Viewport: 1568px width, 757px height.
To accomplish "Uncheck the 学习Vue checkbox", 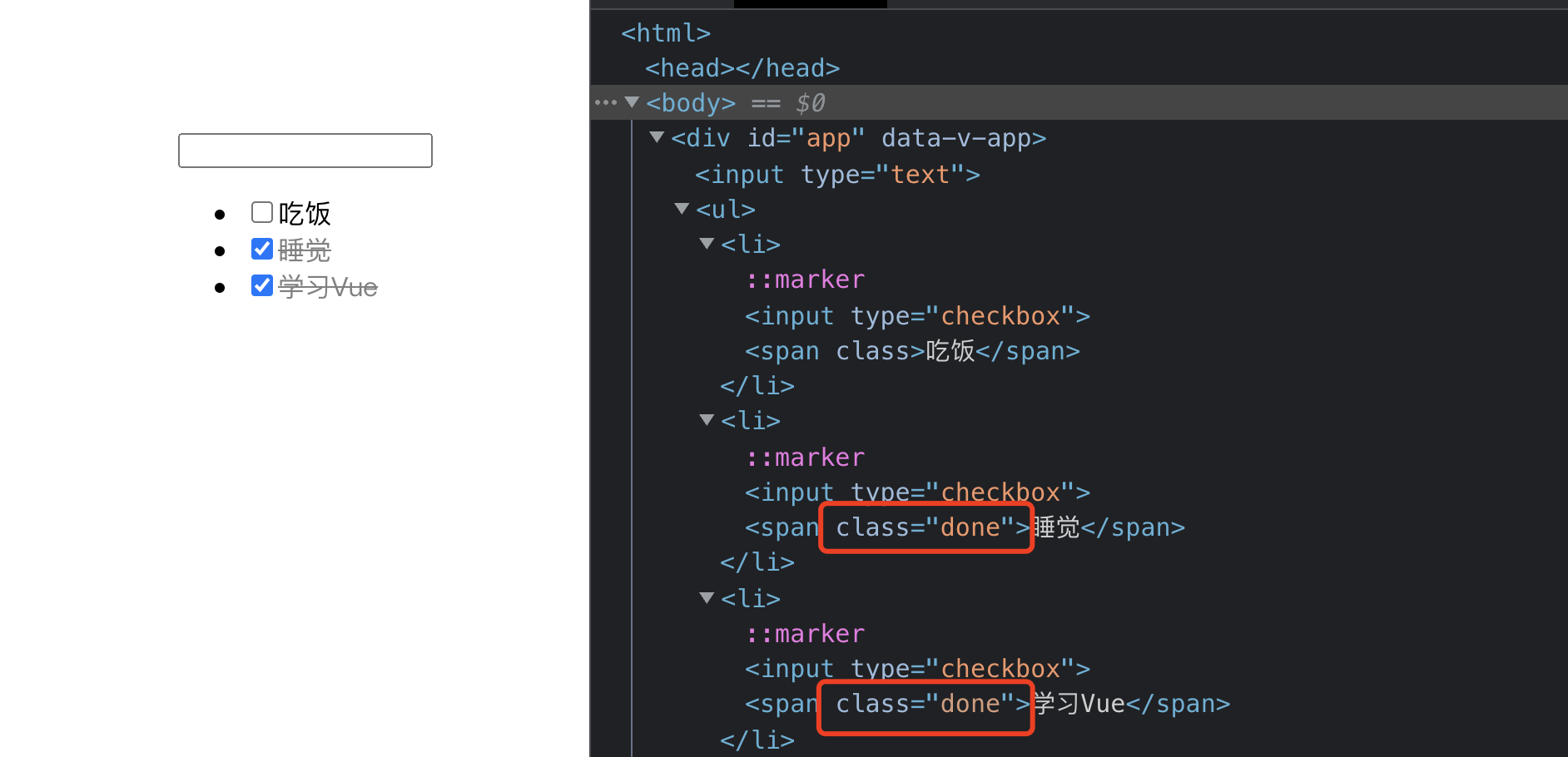I will click(x=262, y=285).
